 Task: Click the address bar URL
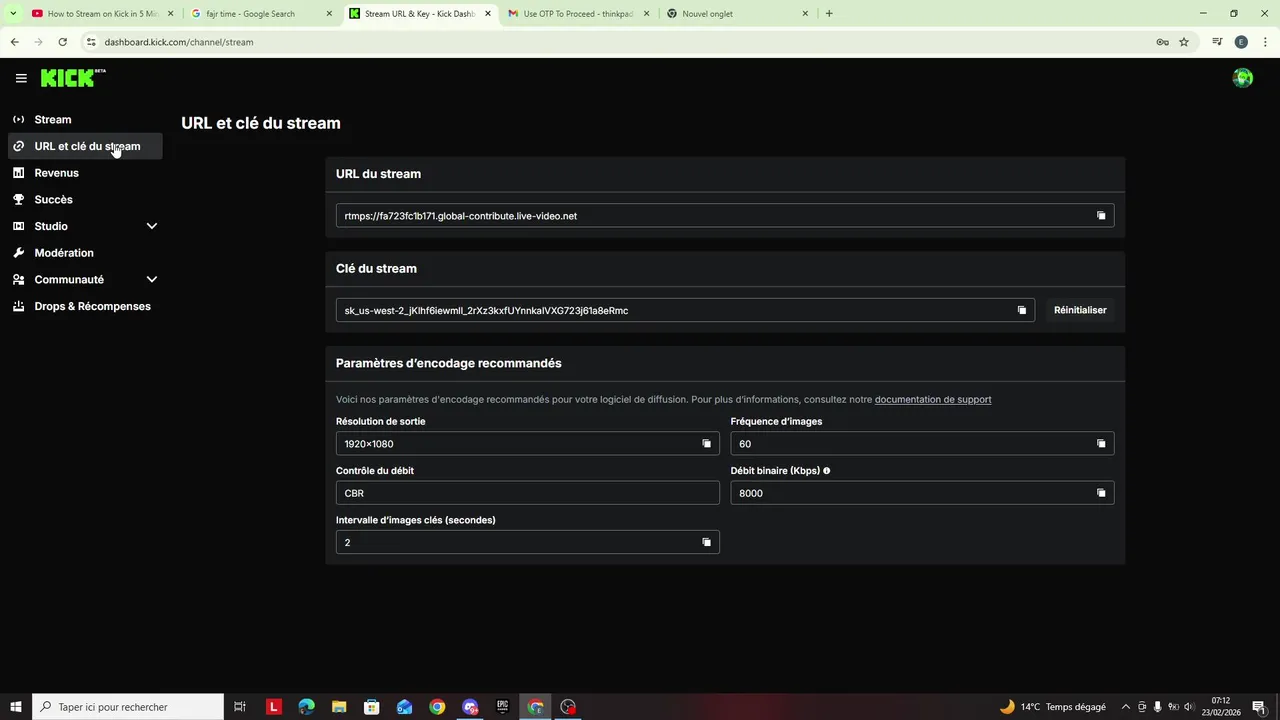pos(179,42)
